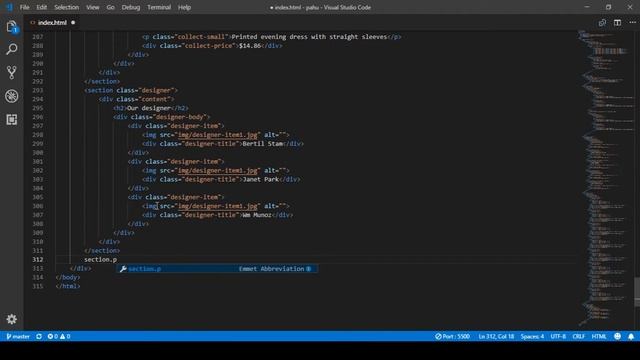The image size is (640, 360).
Task: Click the Open Changes icon in editor toolbar
Action: [602, 23]
